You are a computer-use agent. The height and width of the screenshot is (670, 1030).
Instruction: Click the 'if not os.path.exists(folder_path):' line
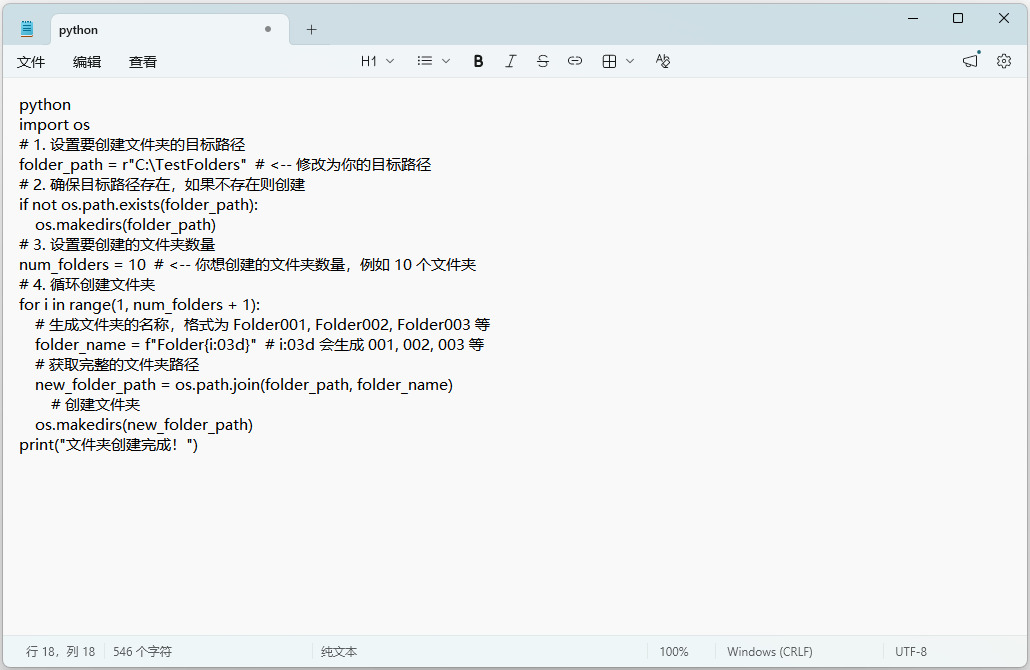(x=139, y=205)
